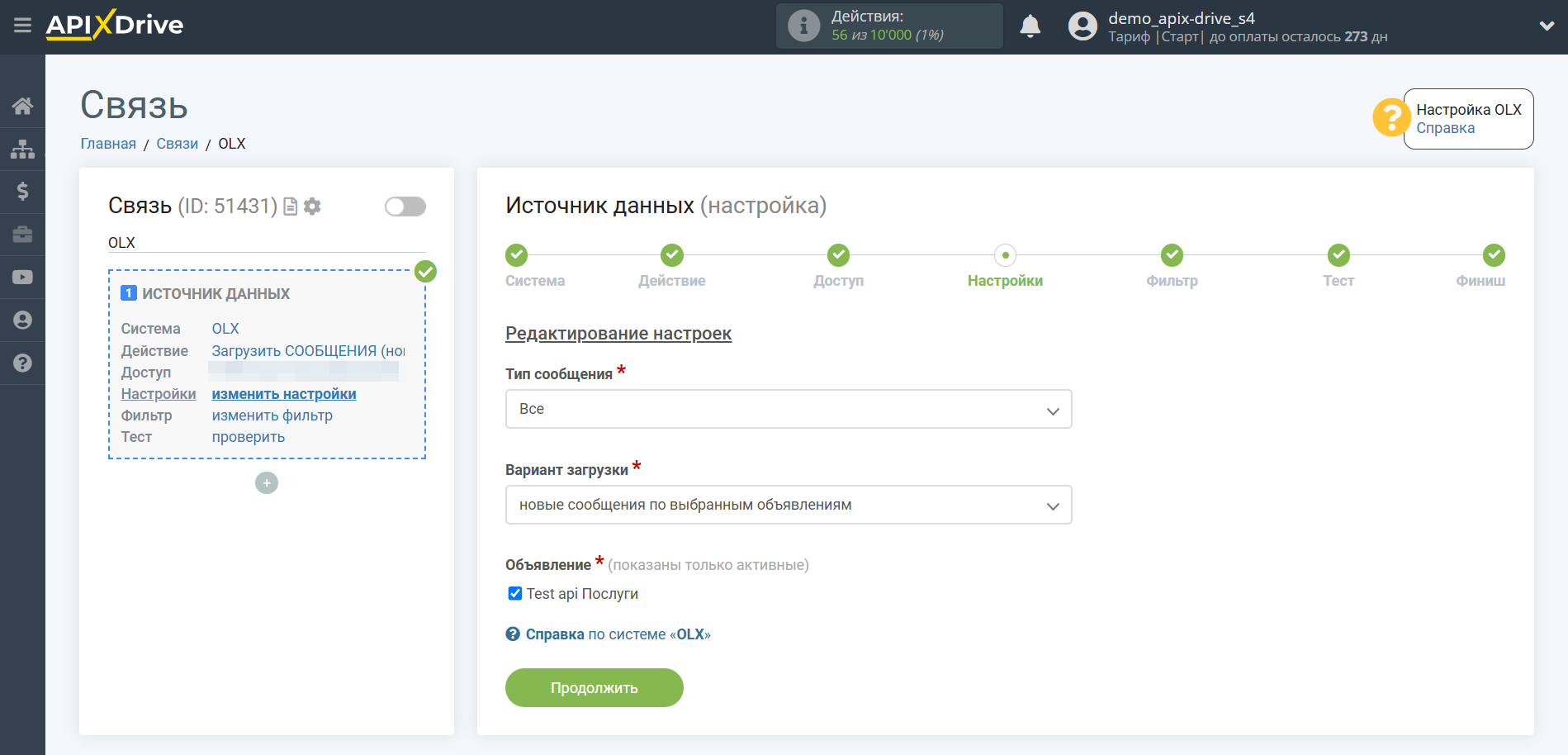Go to the Финиш step

[x=1494, y=255]
